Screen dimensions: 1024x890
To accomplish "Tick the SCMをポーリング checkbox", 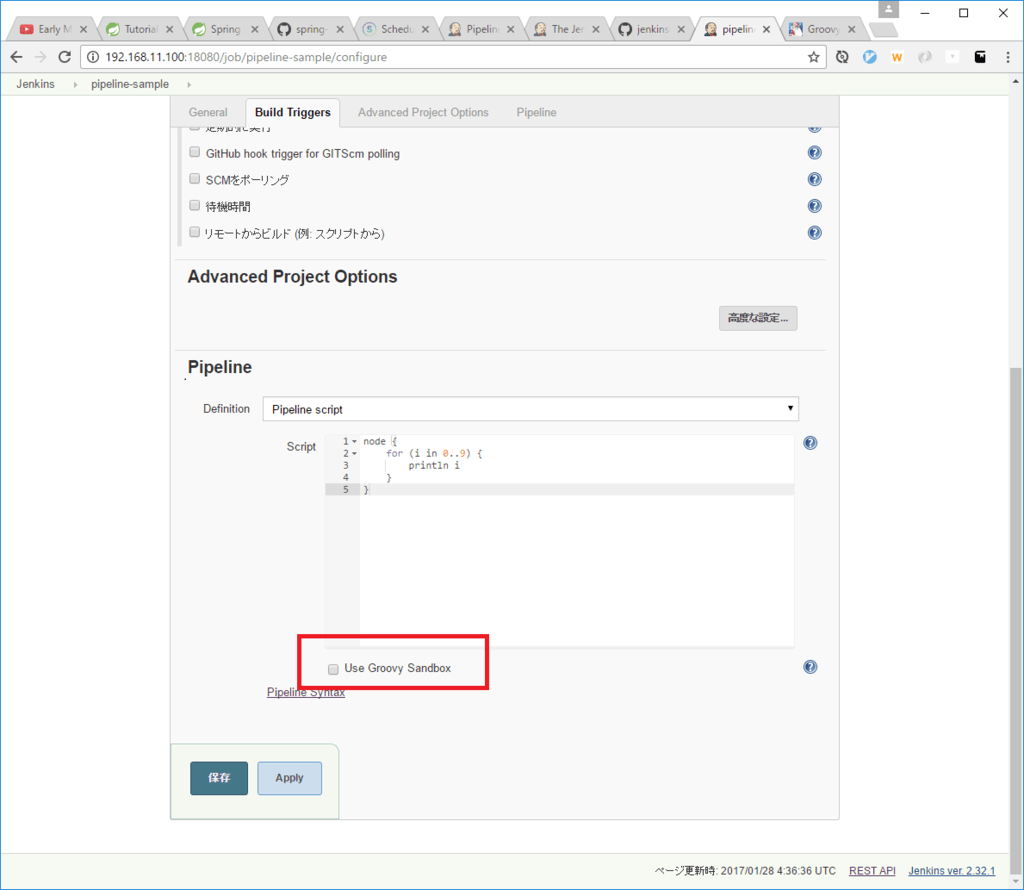I will tap(195, 179).
